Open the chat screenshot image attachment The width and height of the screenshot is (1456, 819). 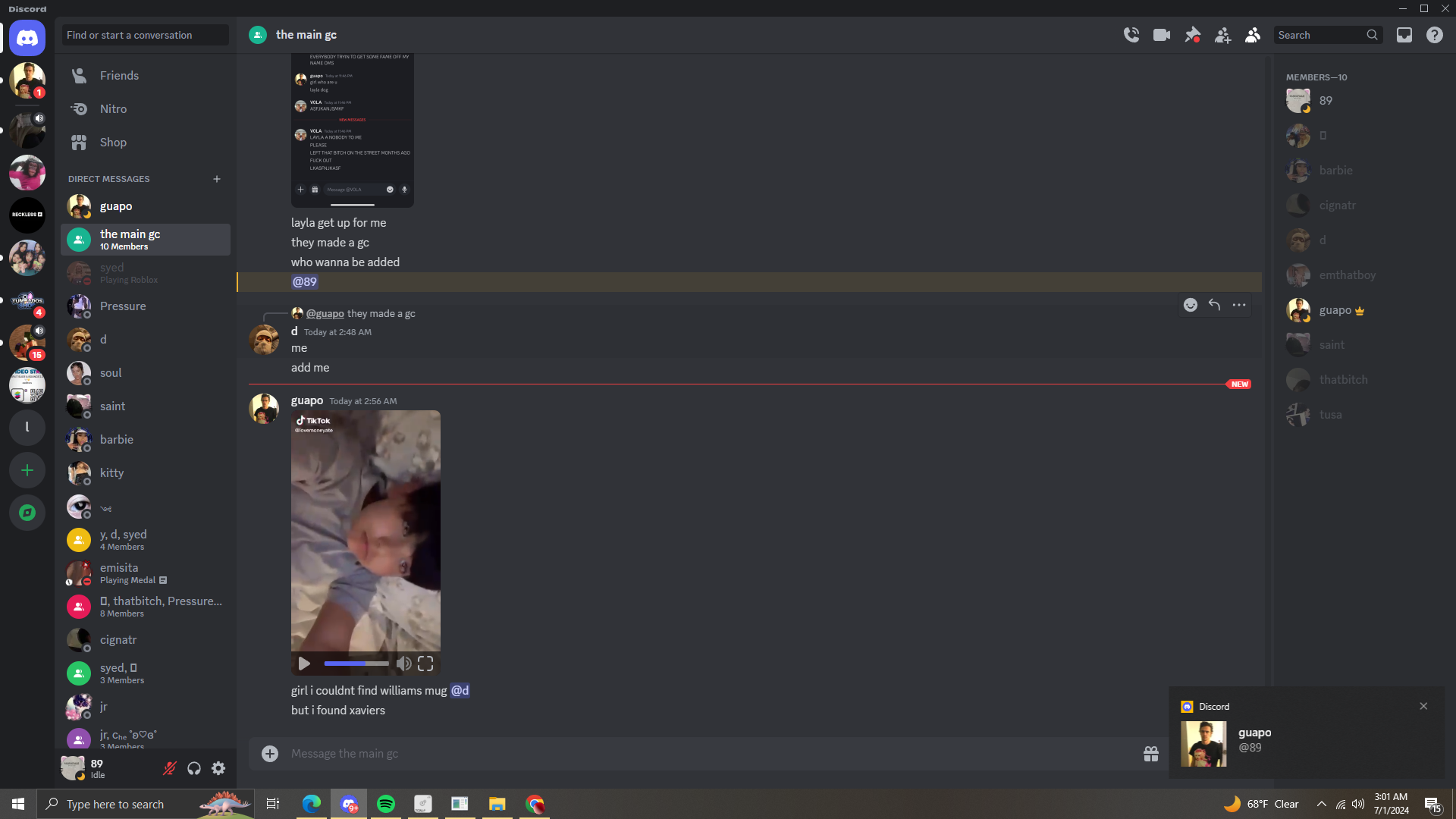[x=353, y=130]
